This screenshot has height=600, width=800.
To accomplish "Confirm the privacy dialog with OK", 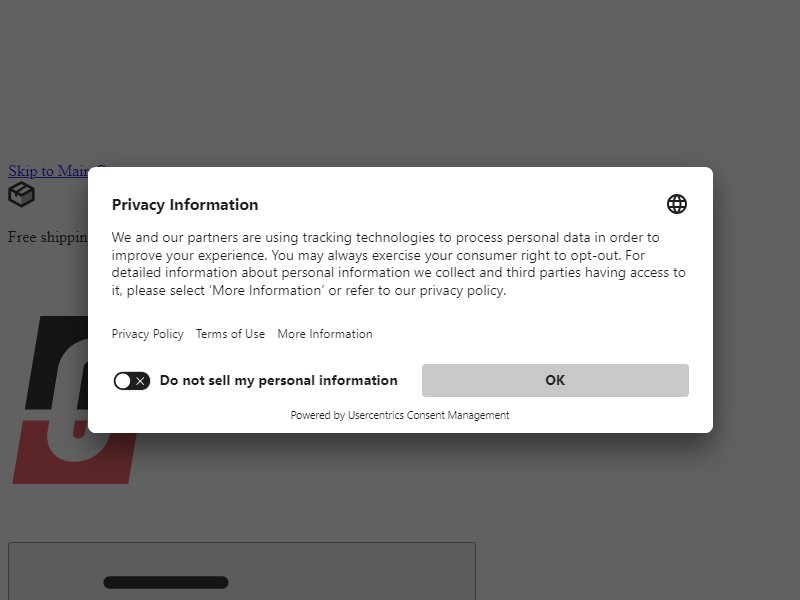I will pos(555,380).
